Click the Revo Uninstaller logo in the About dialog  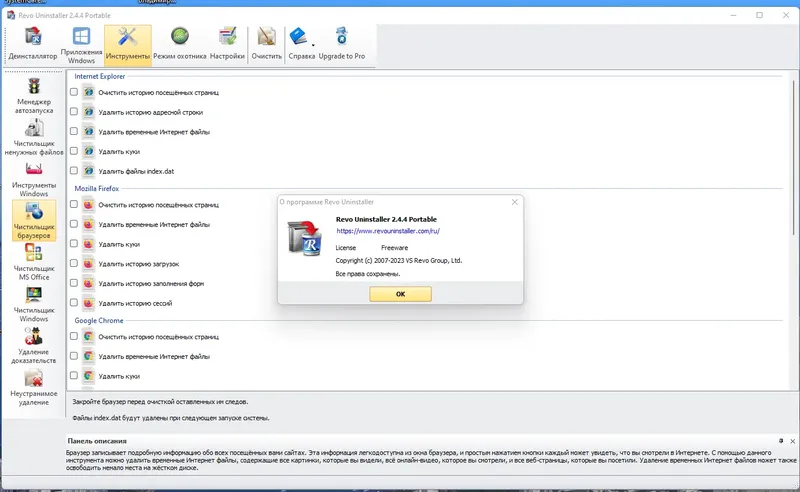coord(305,237)
